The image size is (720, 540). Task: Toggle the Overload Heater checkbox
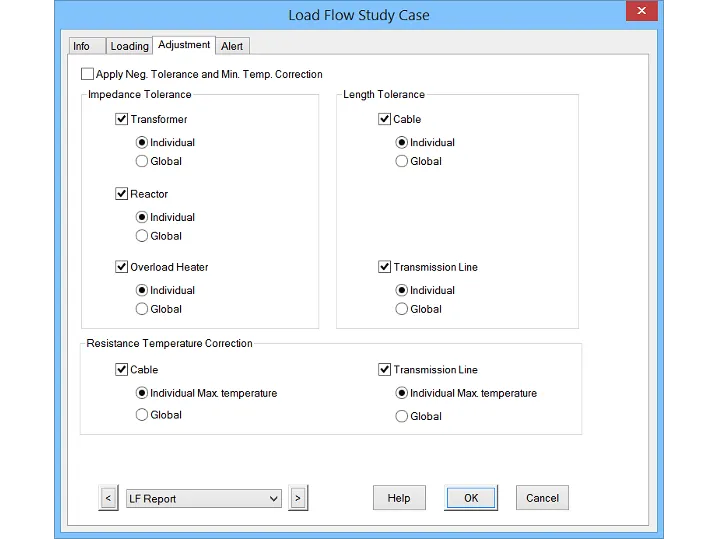pyautogui.click(x=121, y=267)
